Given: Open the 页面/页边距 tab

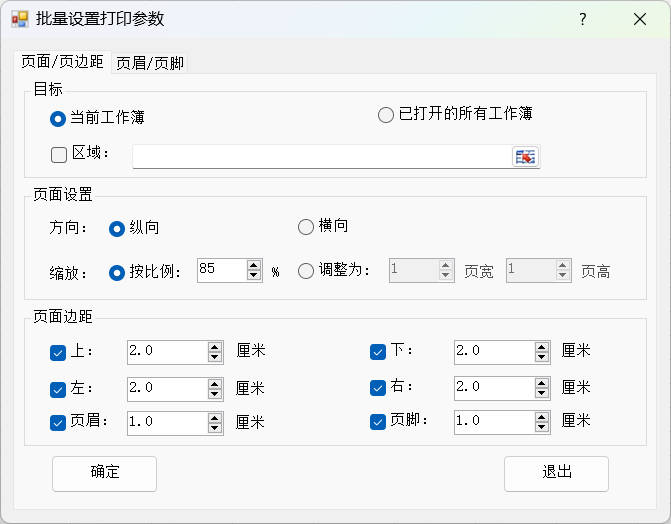Looking at the screenshot, I should tap(62, 62).
